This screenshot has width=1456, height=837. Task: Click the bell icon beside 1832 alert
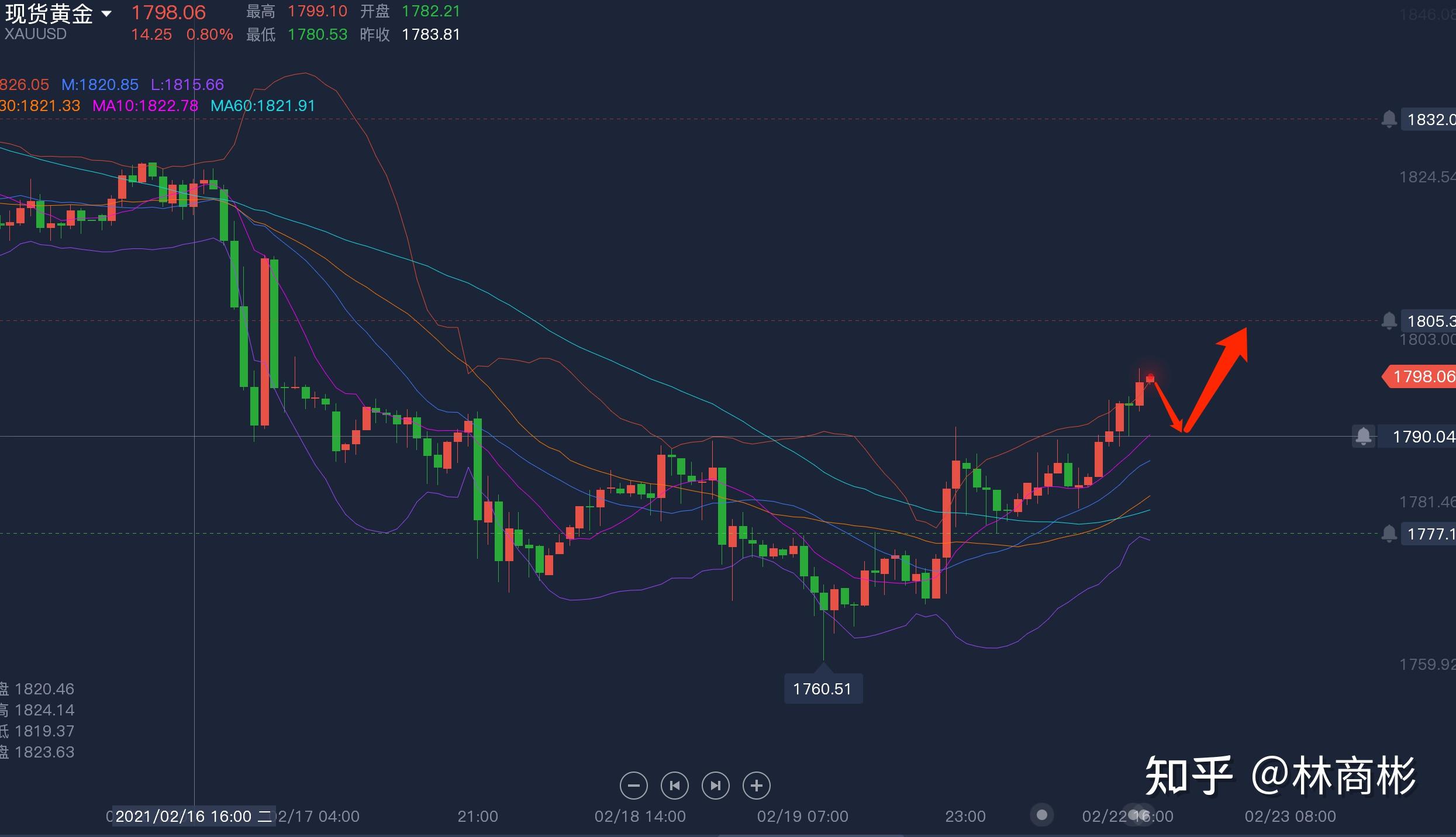1389,119
